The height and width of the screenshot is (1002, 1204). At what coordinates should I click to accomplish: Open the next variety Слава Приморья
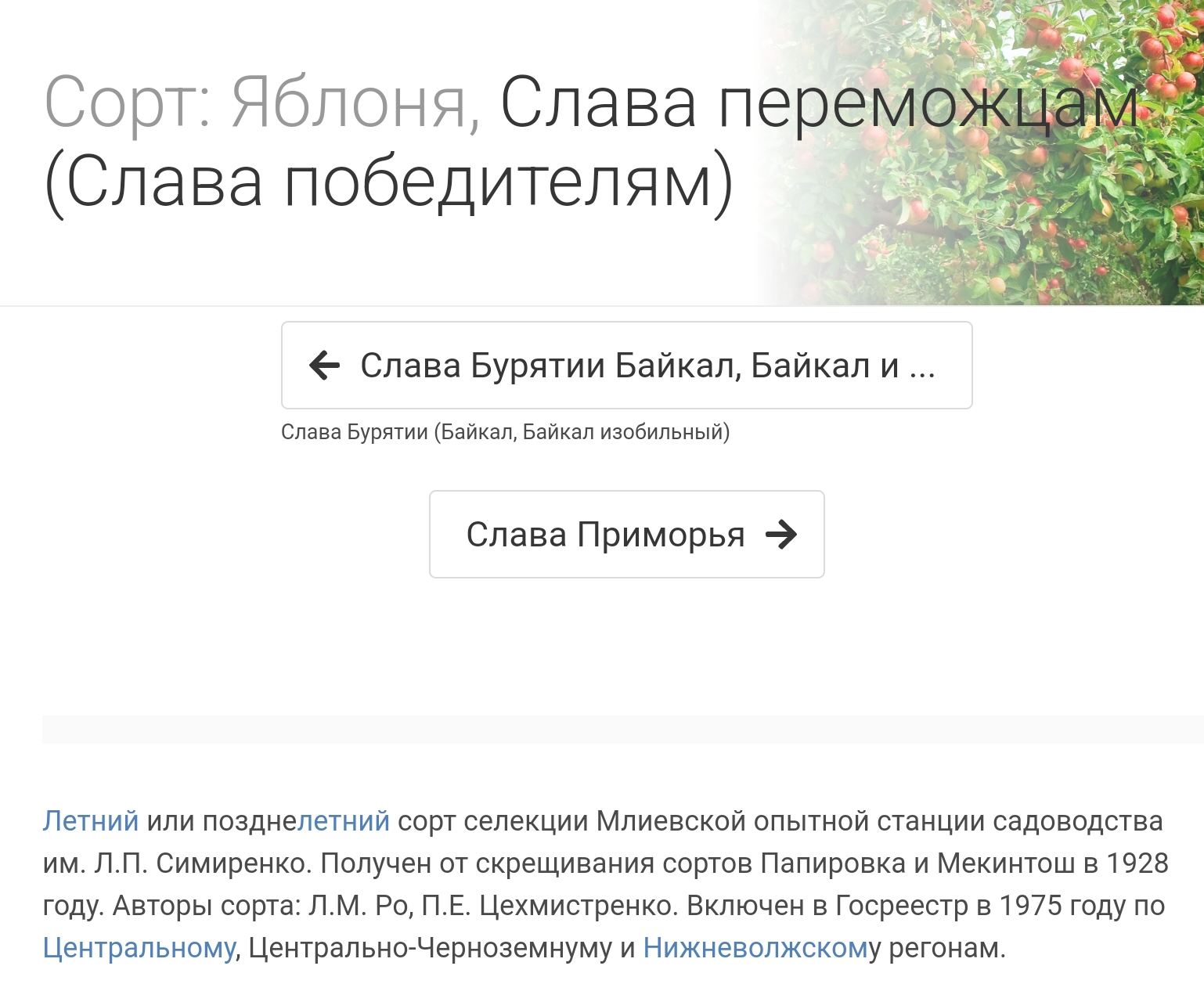(605, 535)
